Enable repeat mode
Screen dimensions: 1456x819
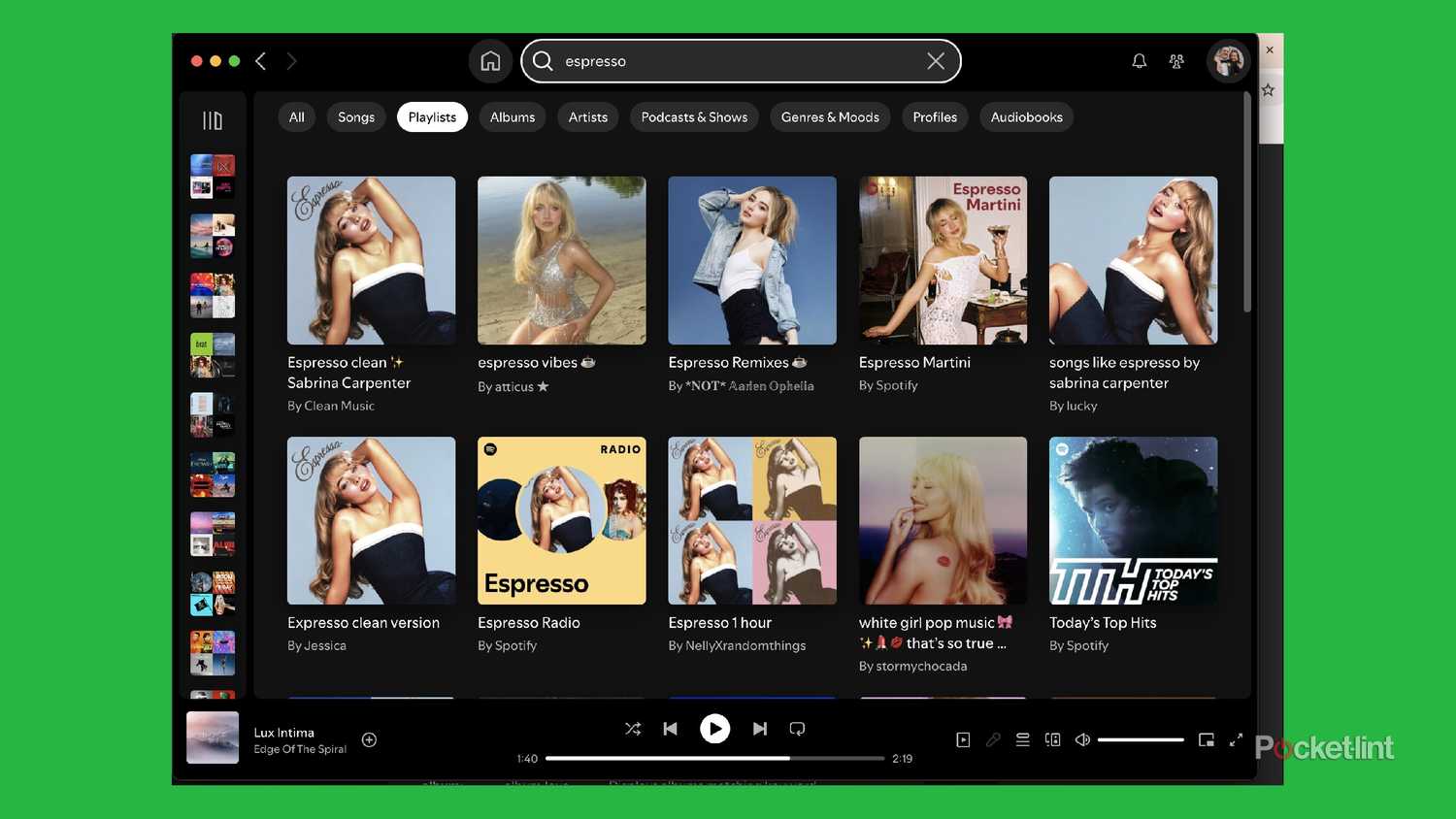click(797, 728)
